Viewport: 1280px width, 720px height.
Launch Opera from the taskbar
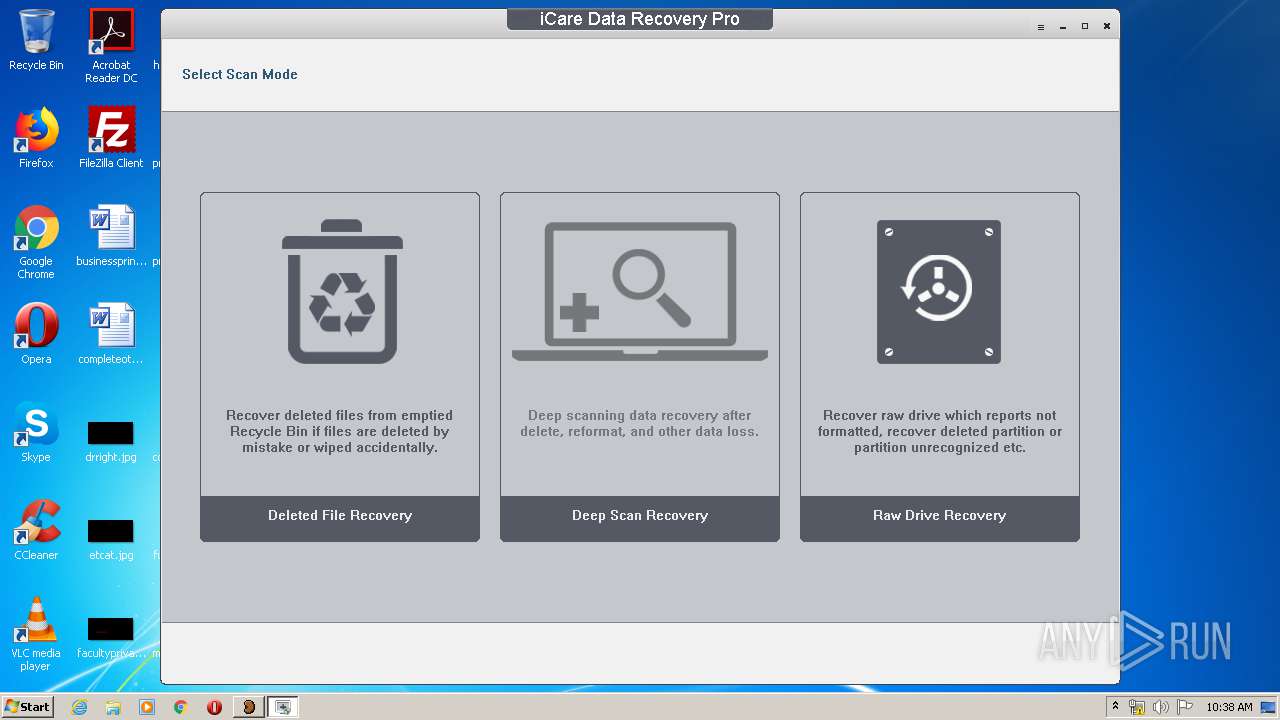tap(214, 707)
